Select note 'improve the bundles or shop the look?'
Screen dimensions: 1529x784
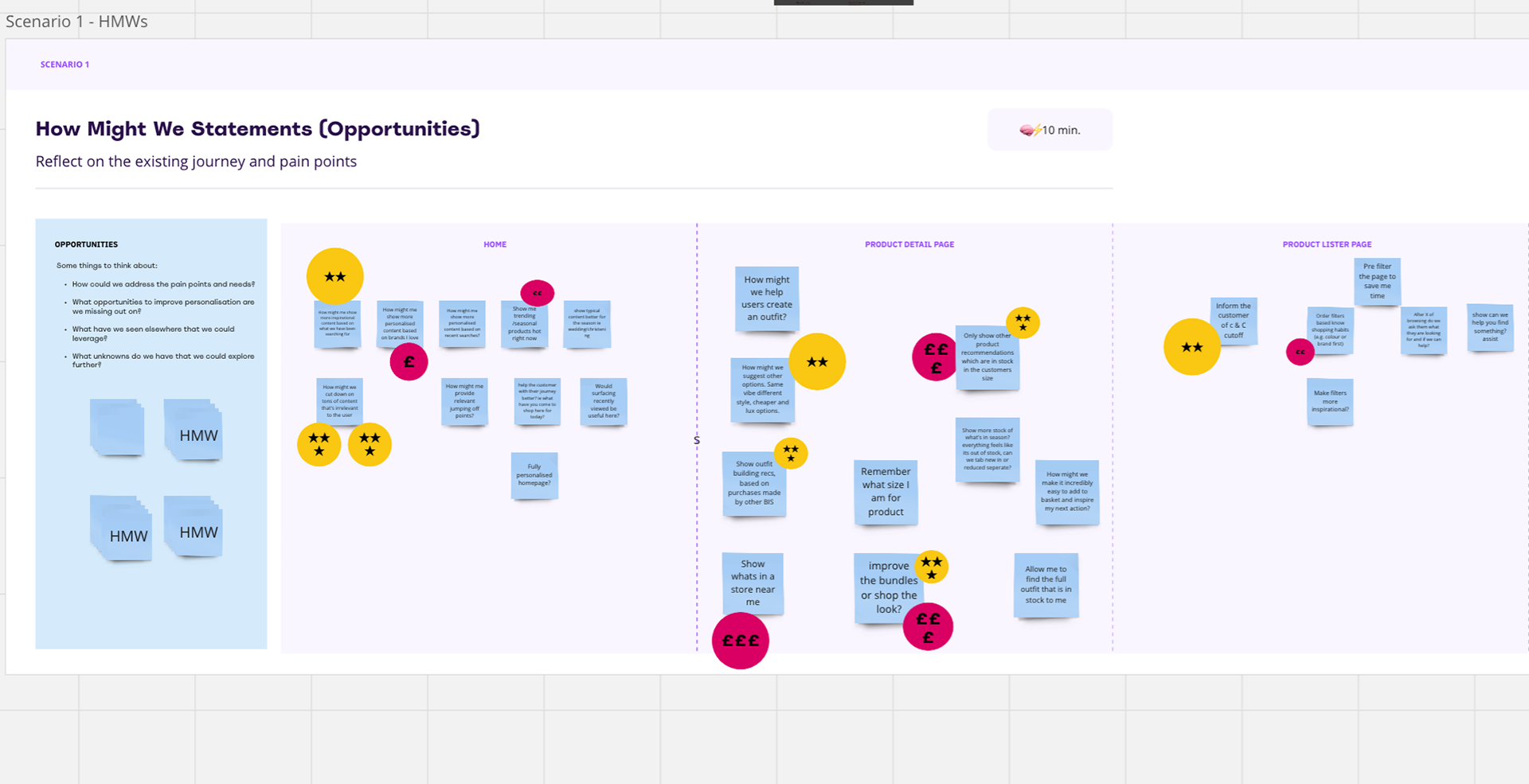889,587
